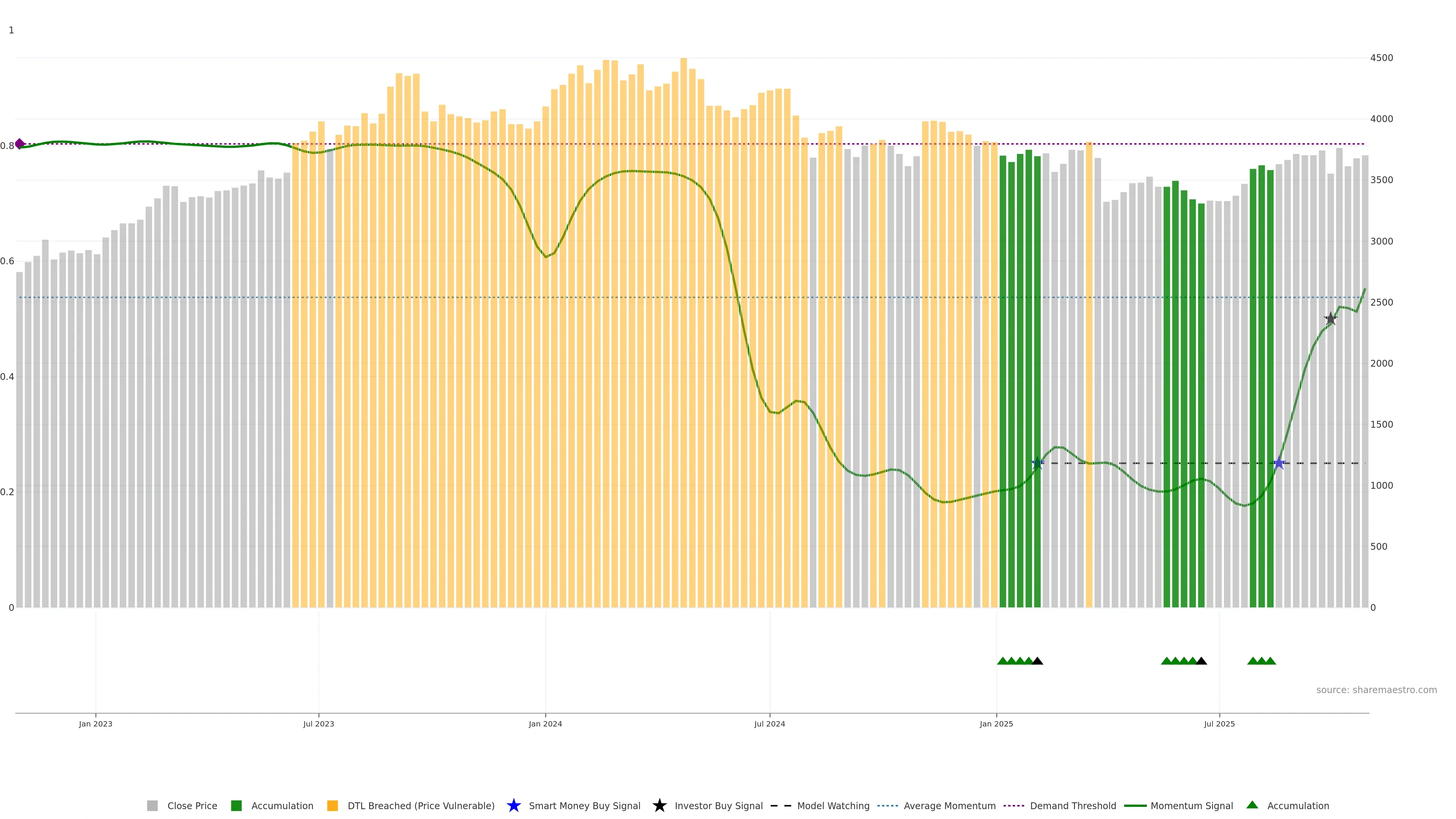Click the green square Accumulation legend swatch
The image size is (1456, 819).
(x=236, y=806)
